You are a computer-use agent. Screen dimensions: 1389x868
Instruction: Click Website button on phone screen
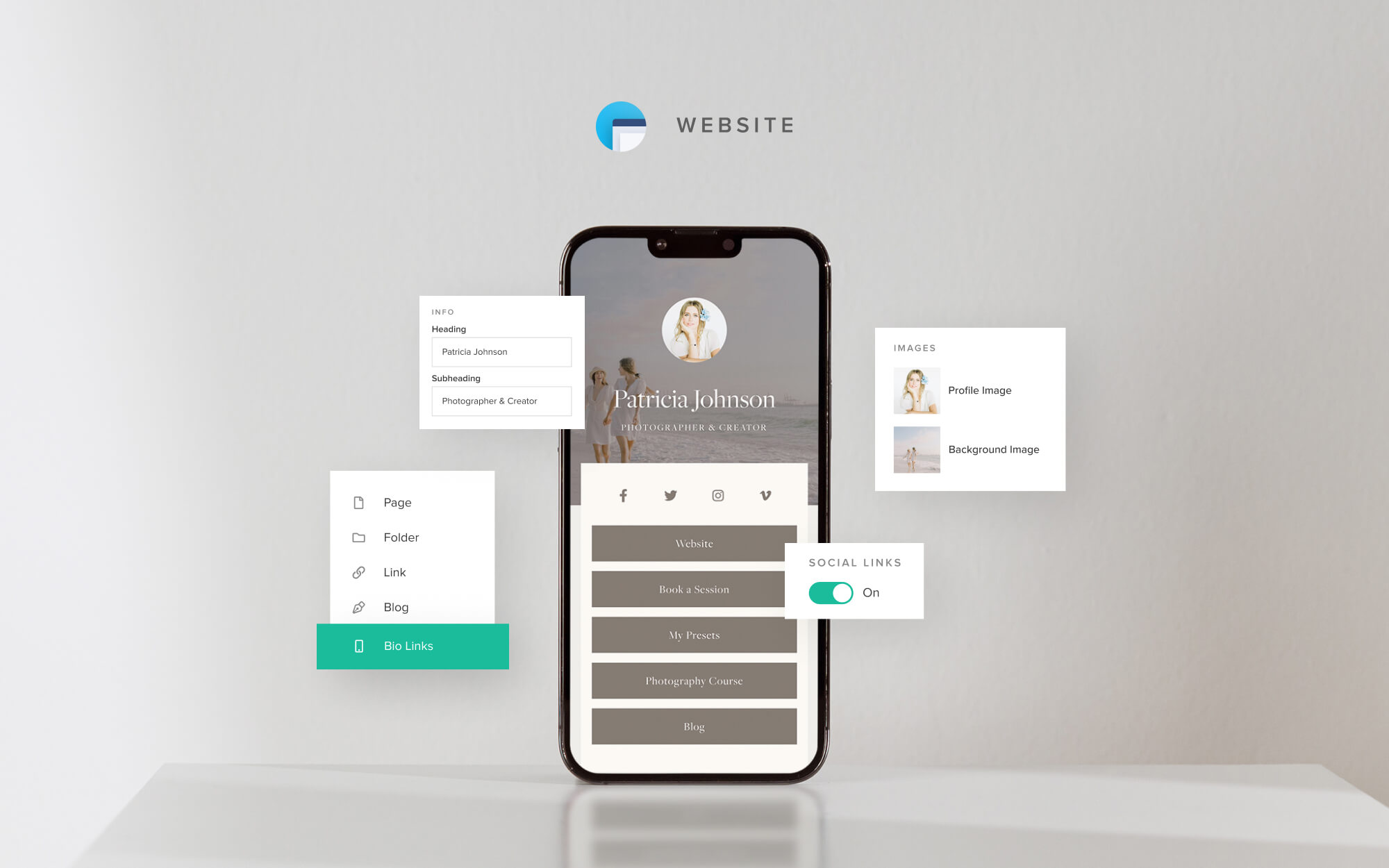[x=693, y=543]
